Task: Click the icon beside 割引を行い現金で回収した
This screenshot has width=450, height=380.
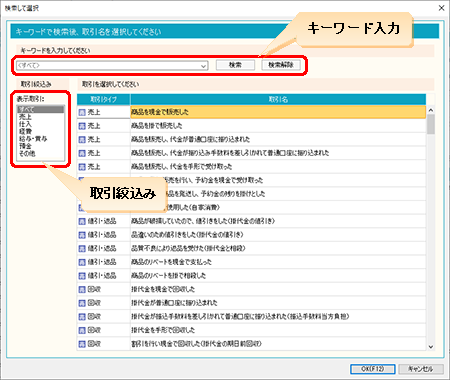Action: [x=82, y=344]
